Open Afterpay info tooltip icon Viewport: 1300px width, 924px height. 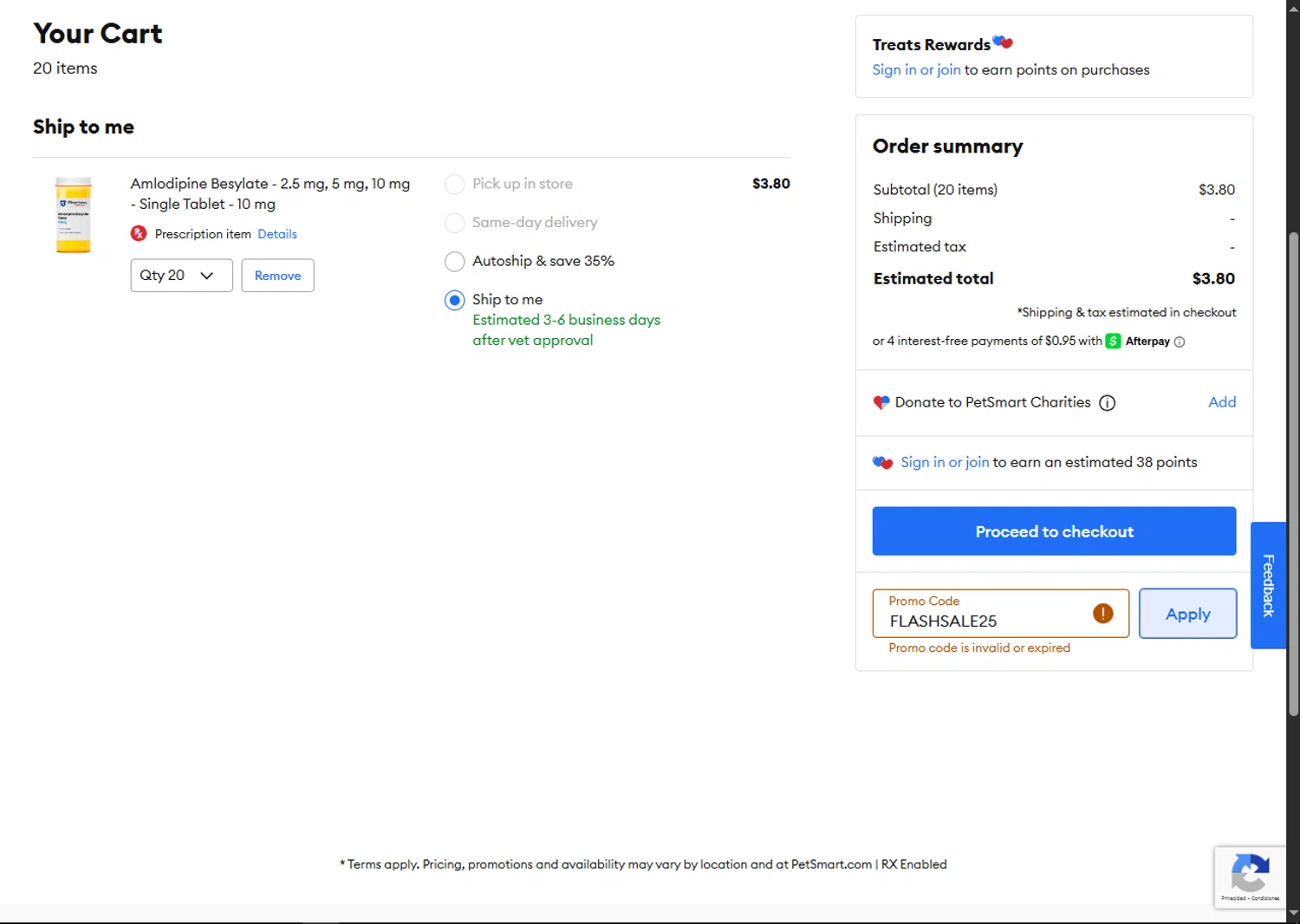[1179, 342]
